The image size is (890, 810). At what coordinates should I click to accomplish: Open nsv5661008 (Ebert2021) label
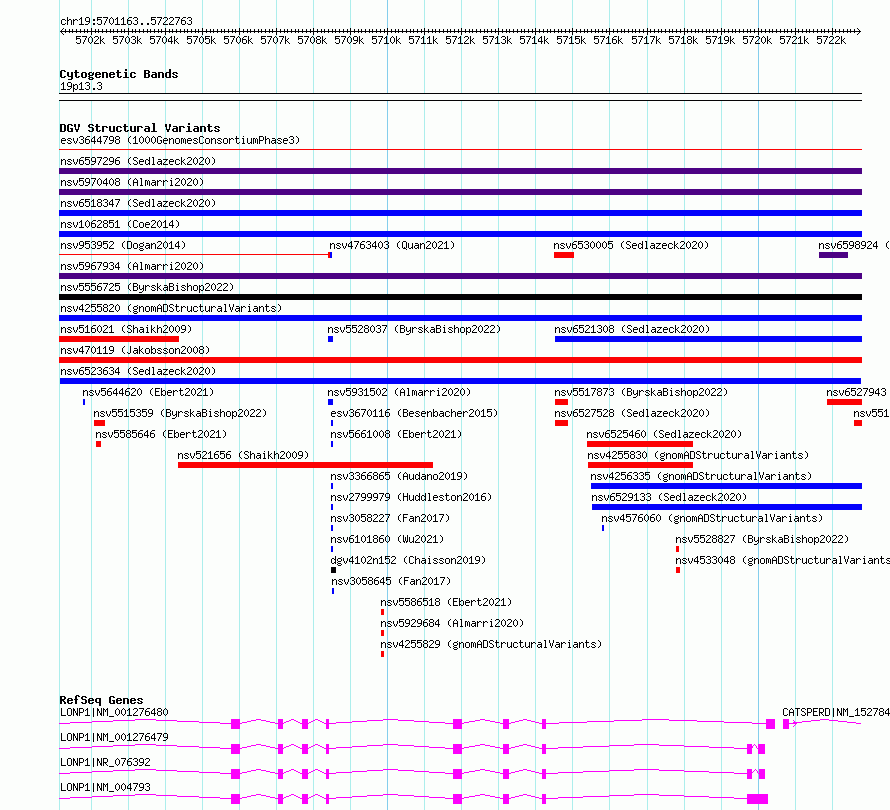(396, 434)
